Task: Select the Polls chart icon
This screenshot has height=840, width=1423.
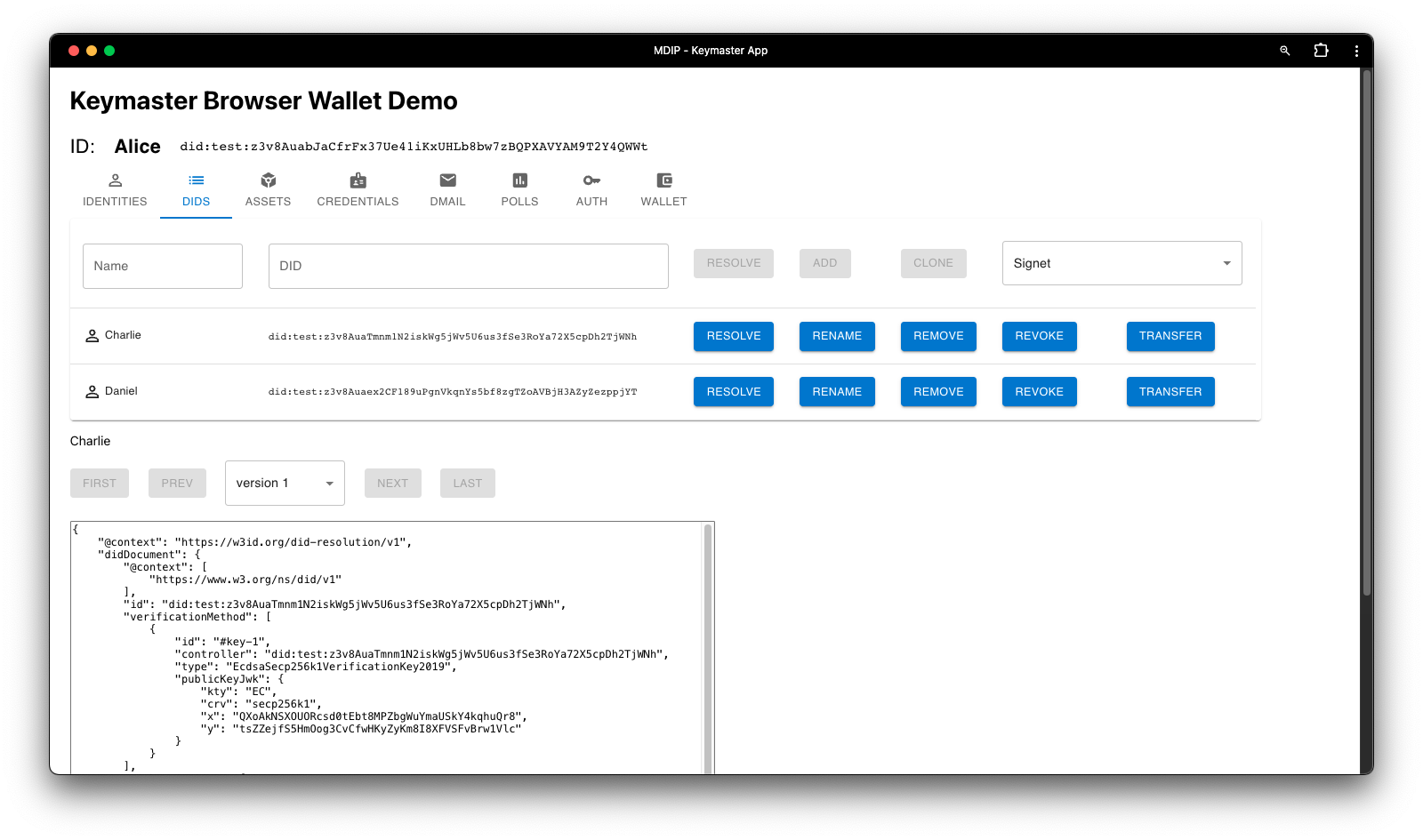Action: tap(519, 180)
